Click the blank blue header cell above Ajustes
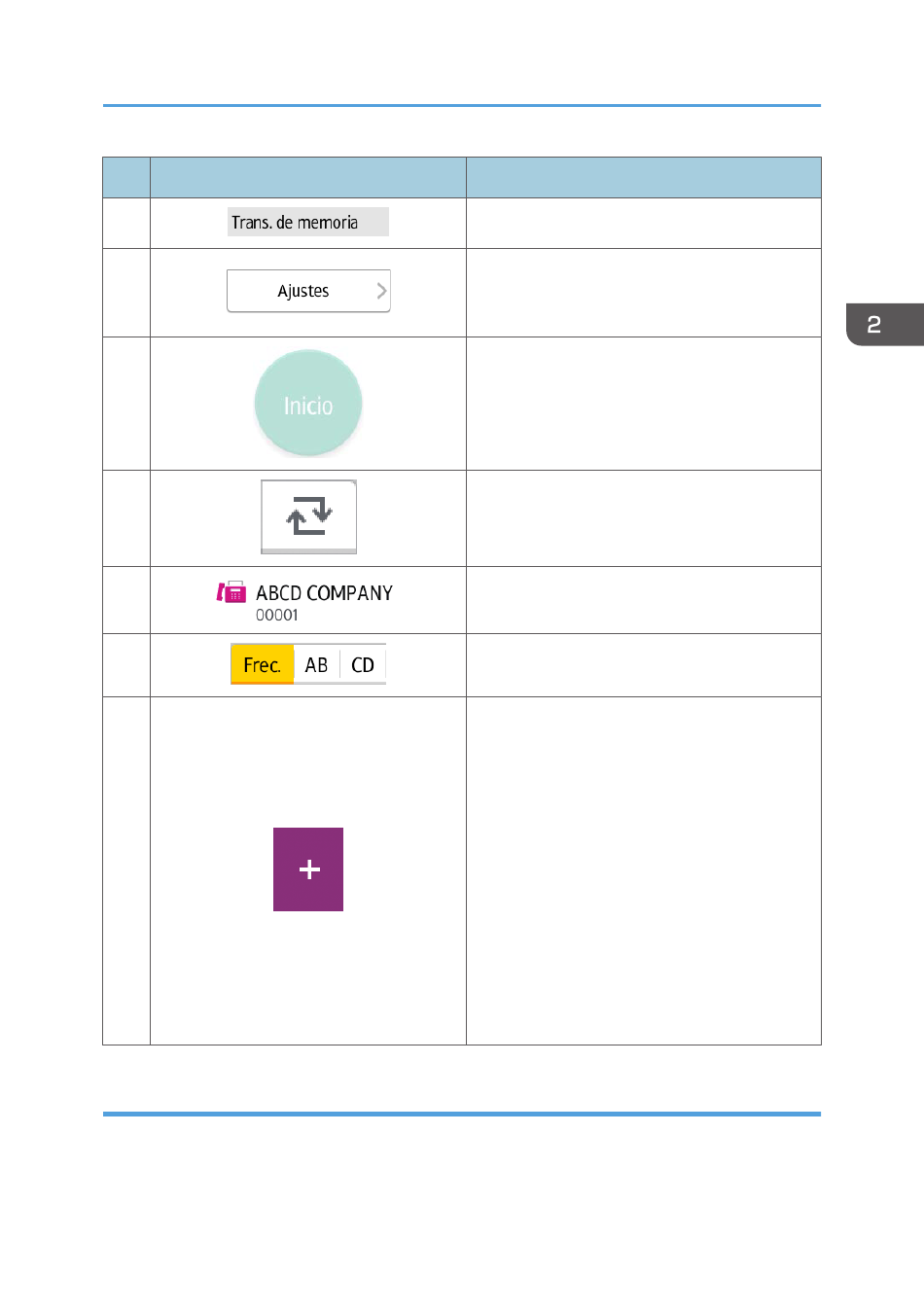The width and height of the screenshot is (924, 1311). pyautogui.click(x=308, y=178)
